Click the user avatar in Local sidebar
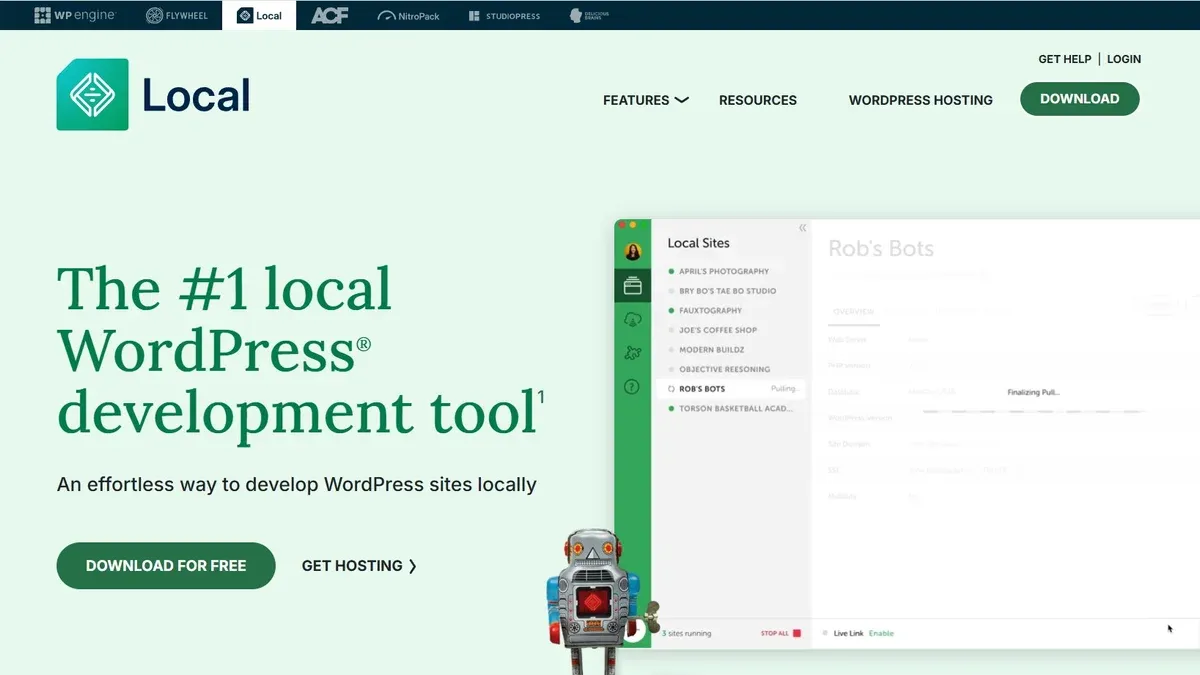This screenshot has width=1200, height=675. point(632,252)
